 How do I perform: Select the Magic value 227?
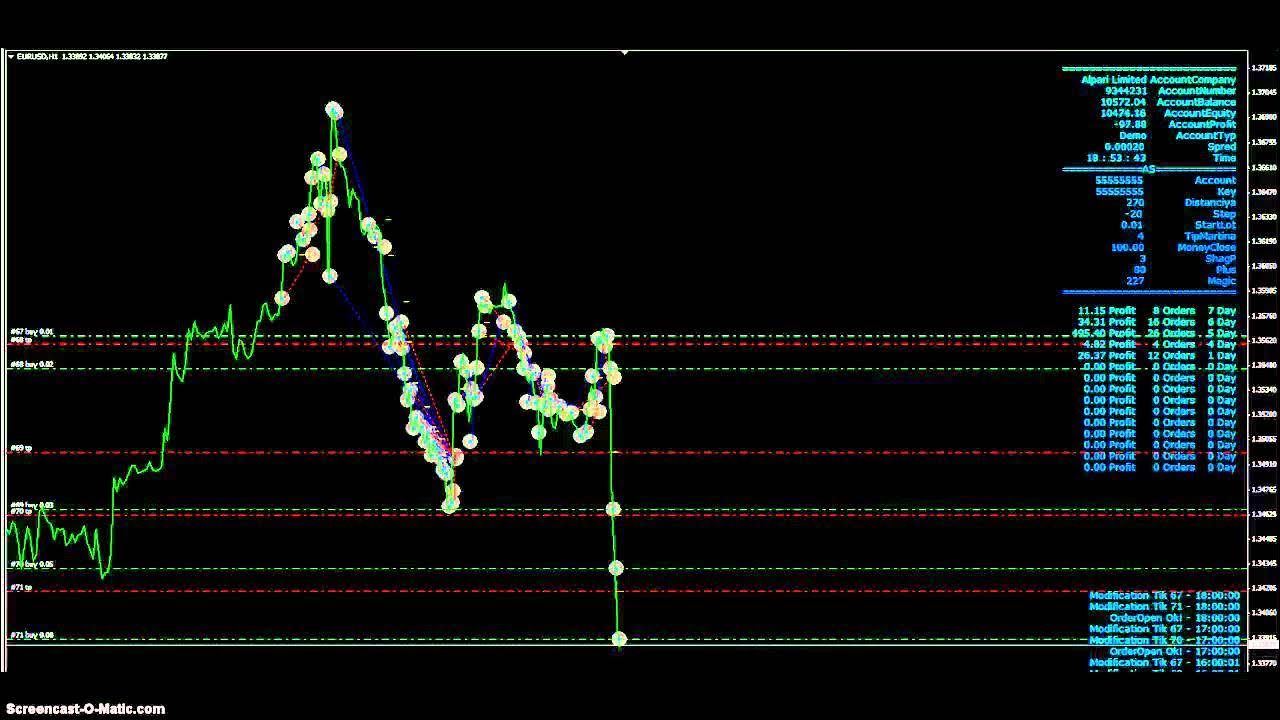[x=1134, y=281]
